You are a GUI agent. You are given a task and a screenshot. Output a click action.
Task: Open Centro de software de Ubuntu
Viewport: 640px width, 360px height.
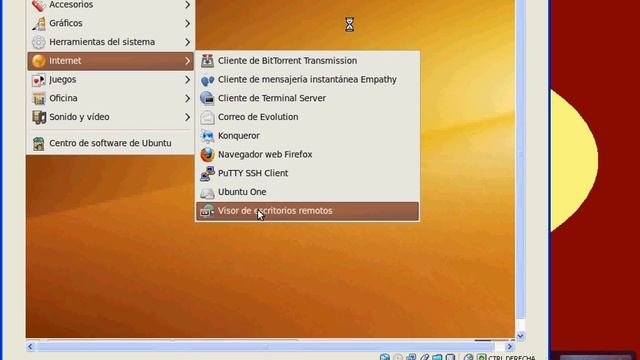tap(110, 144)
